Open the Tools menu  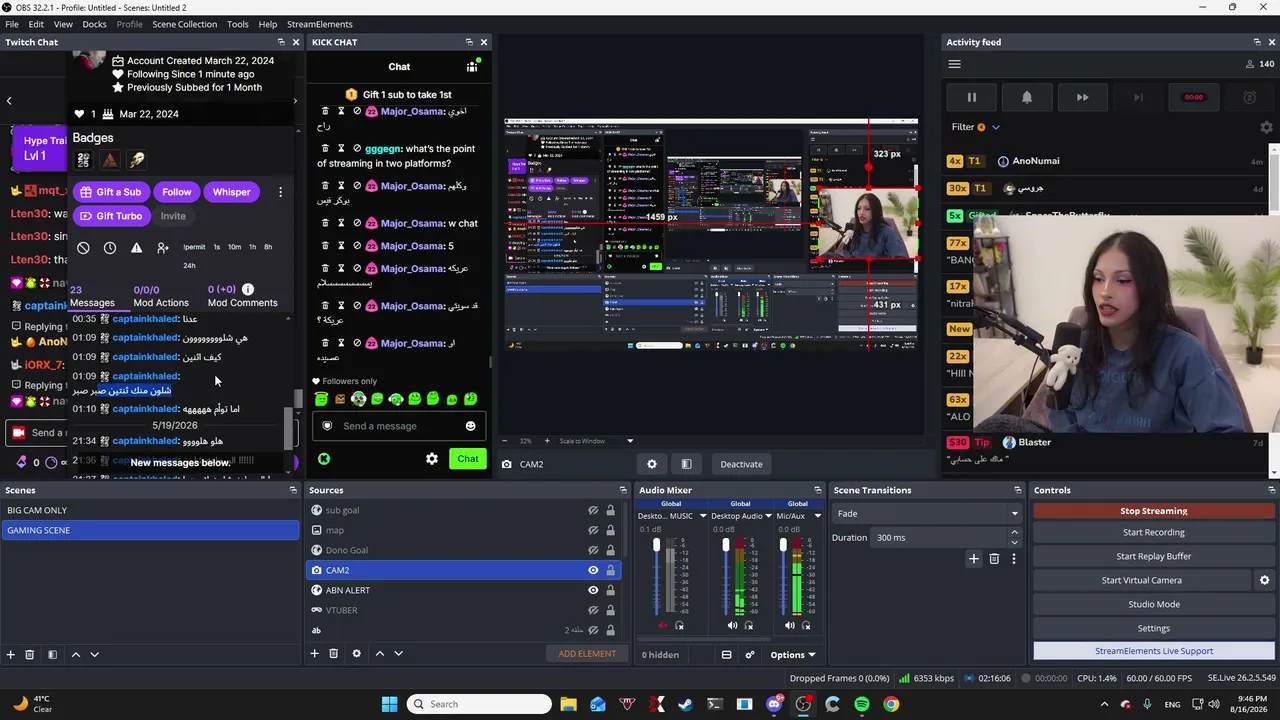pyautogui.click(x=238, y=24)
